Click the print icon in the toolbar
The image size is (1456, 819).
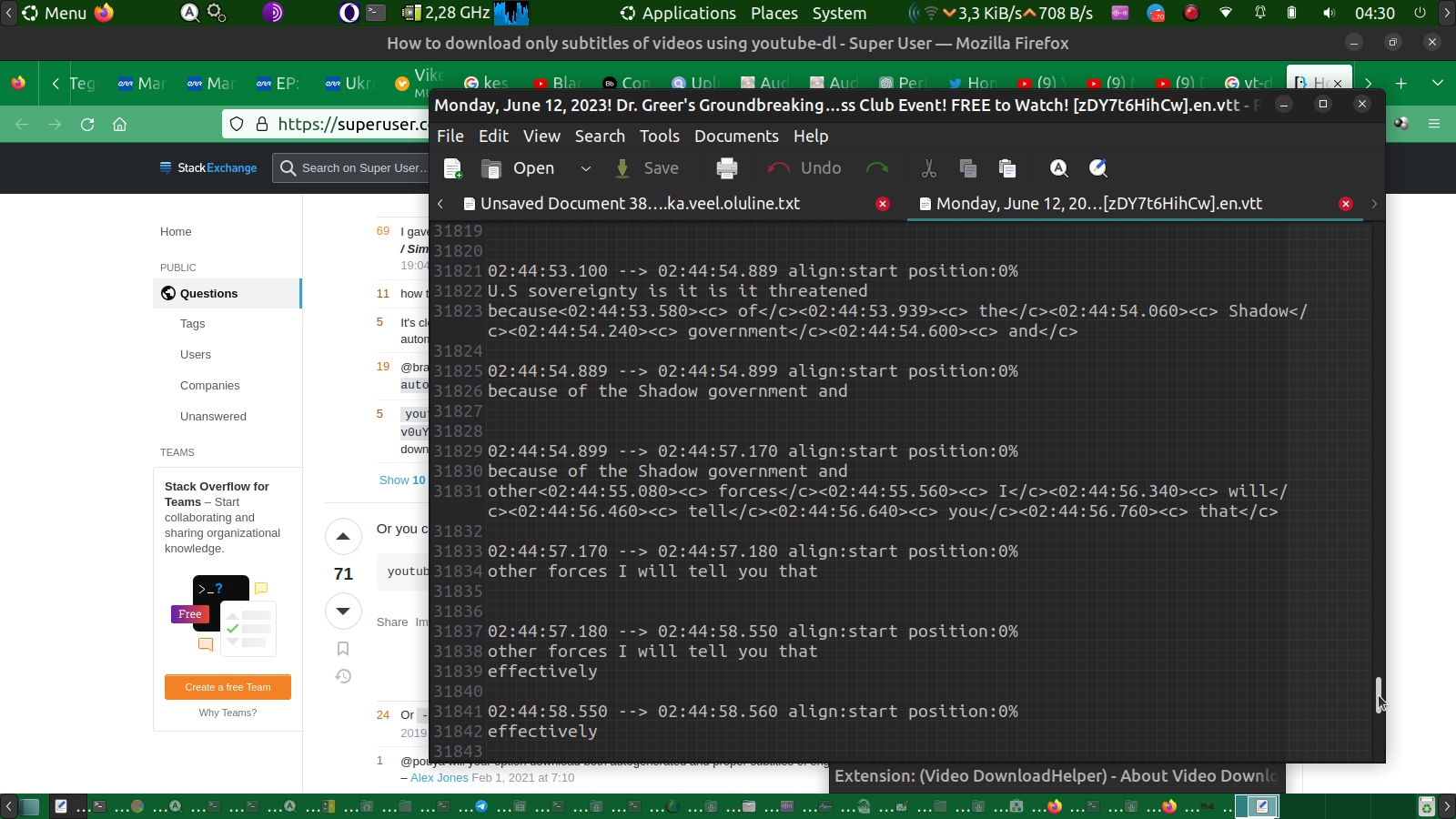click(726, 168)
